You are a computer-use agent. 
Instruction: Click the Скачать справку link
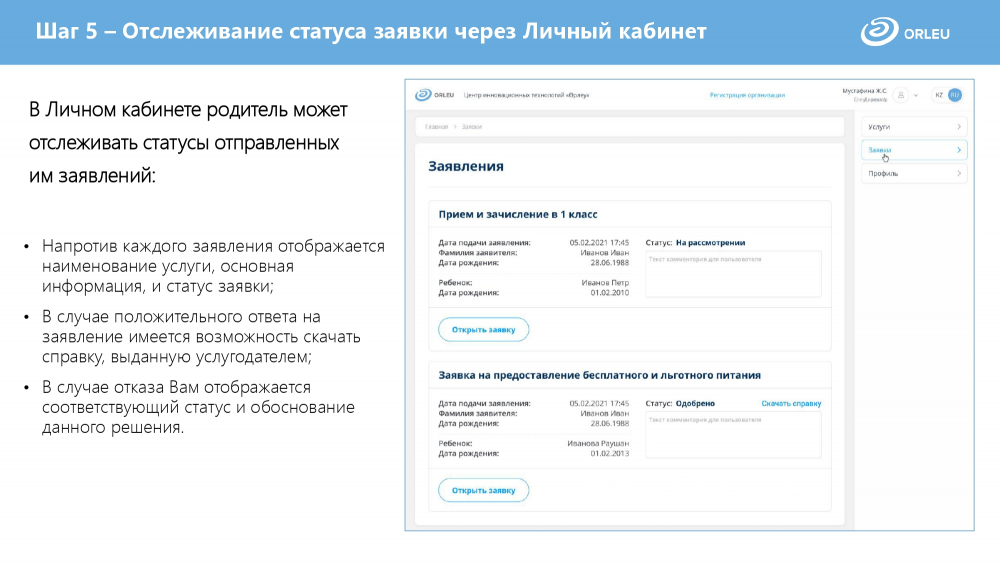(x=791, y=404)
